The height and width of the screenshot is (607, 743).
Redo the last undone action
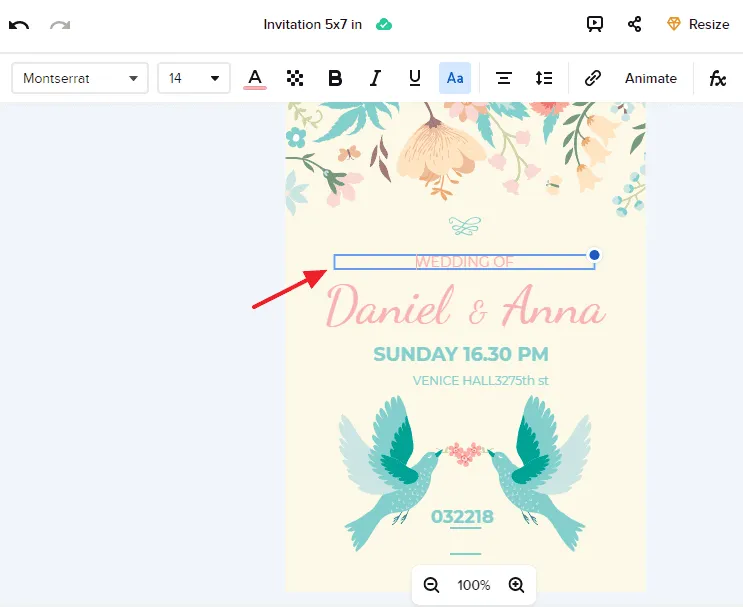coord(60,25)
